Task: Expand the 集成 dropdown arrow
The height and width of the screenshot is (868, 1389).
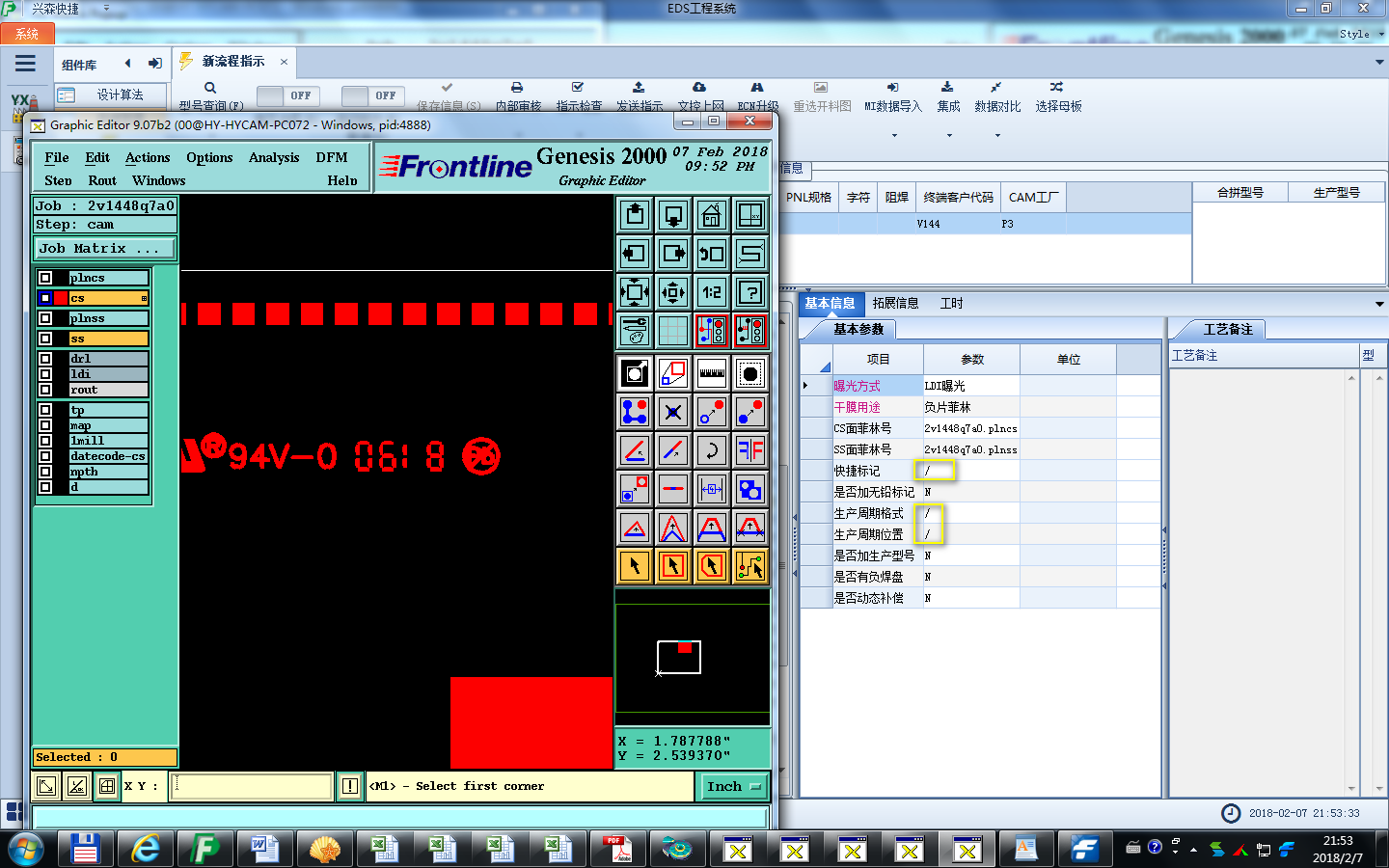Action: 949,135
